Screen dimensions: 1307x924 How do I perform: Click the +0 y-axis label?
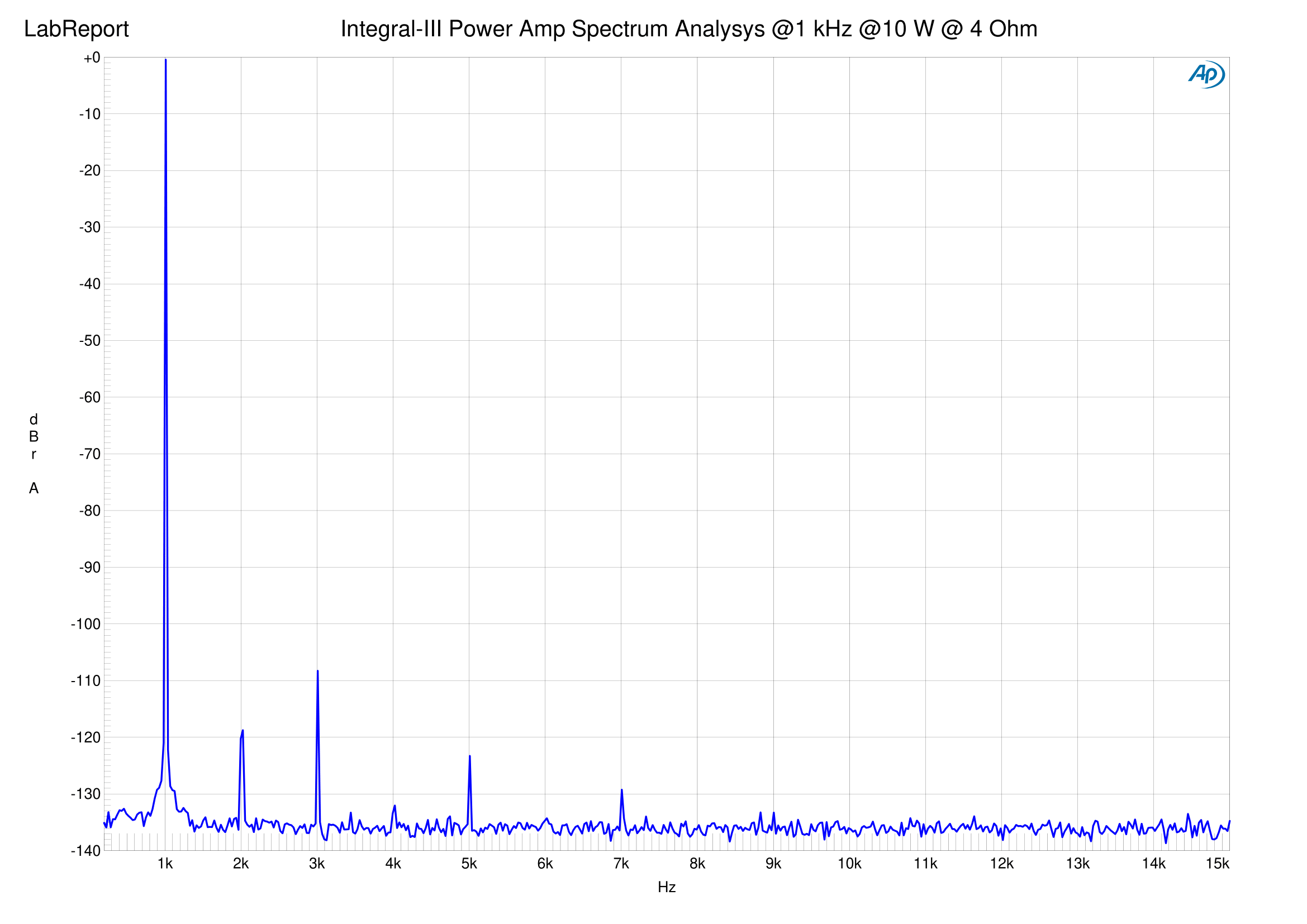(92, 58)
